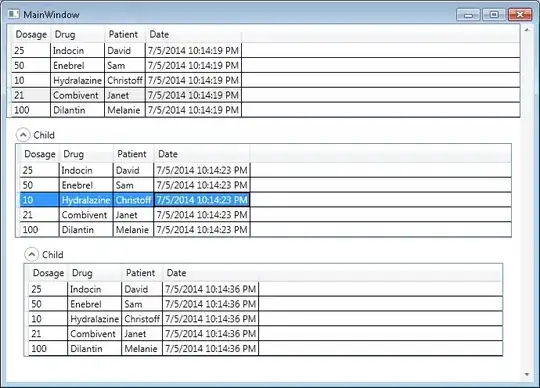
Task: Sort top grid by Patient column header
Action: [125, 34]
